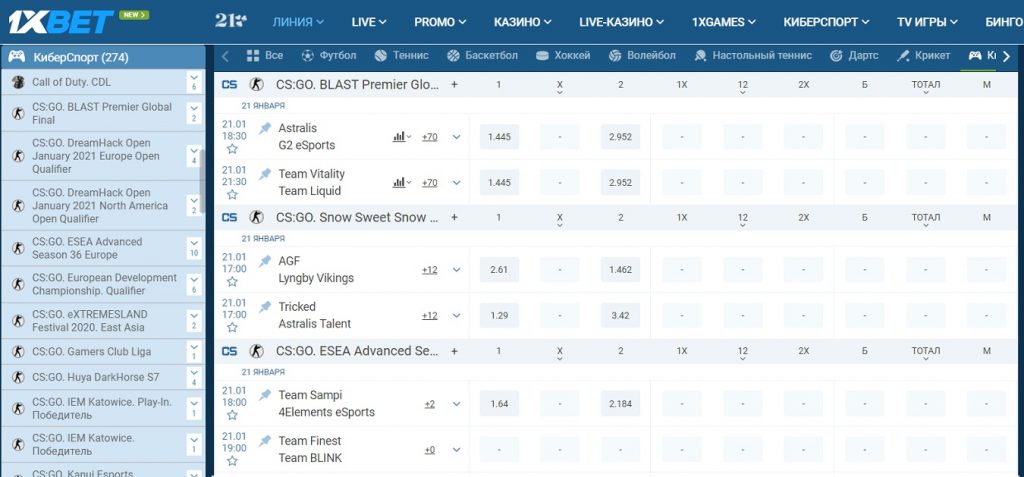The height and width of the screenshot is (477, 1024).
Task: Expand the Team Vitality match markets
Action: (x=456, y=183)
